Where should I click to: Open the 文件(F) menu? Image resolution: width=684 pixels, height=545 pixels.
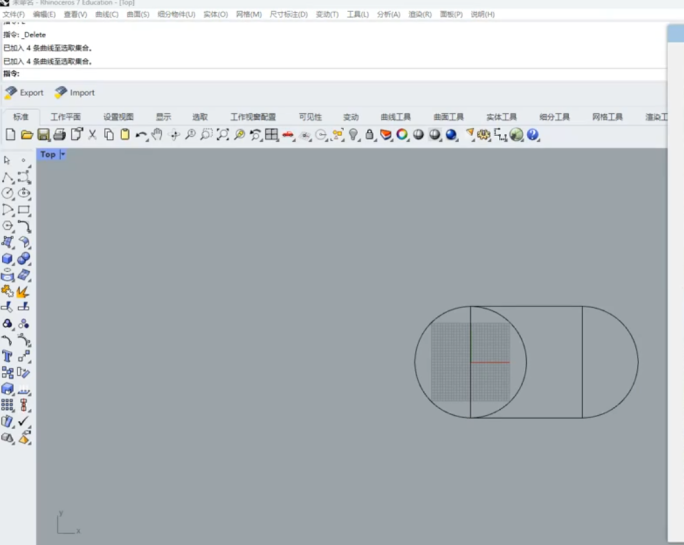click(14, 15)
